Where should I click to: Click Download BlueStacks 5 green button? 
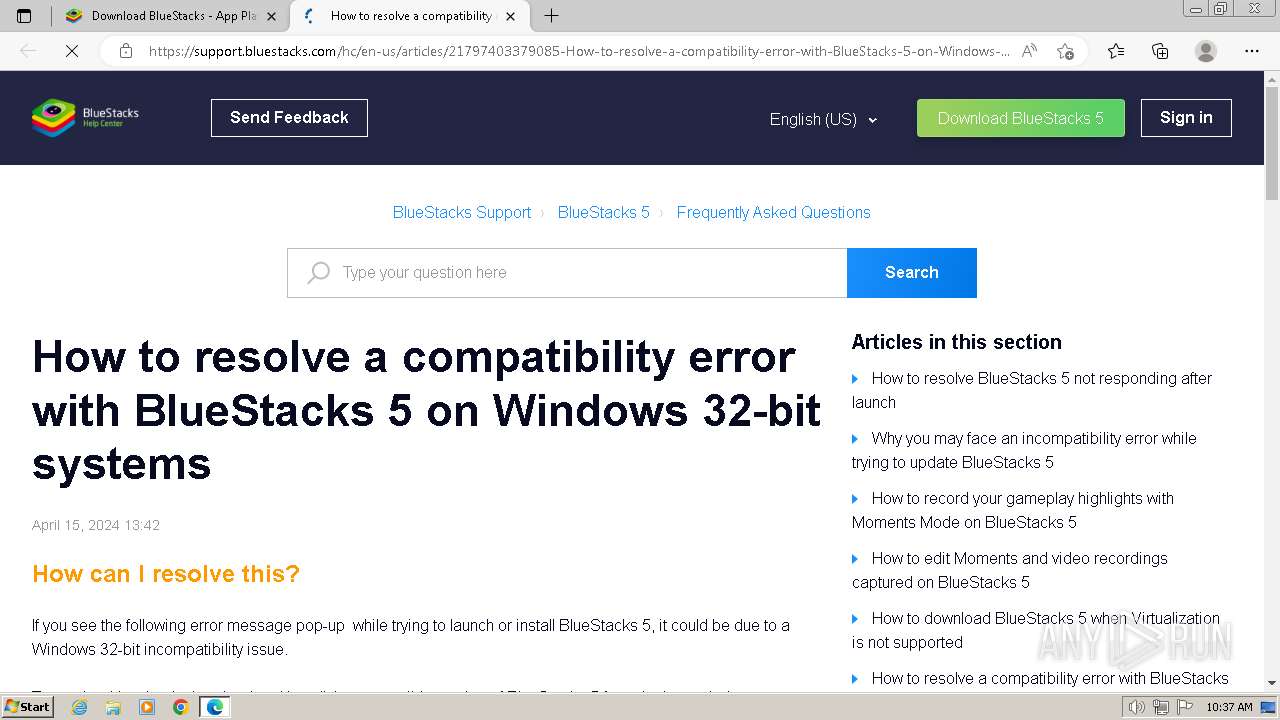coord(1021,118)
